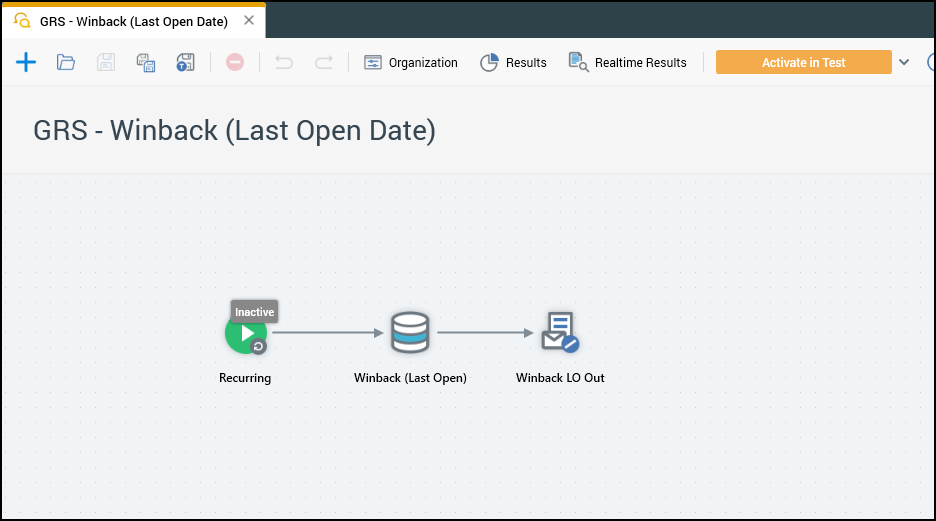936x521 pixels.
Task: Open Realtime Results
Action: [x=628, y=62]
